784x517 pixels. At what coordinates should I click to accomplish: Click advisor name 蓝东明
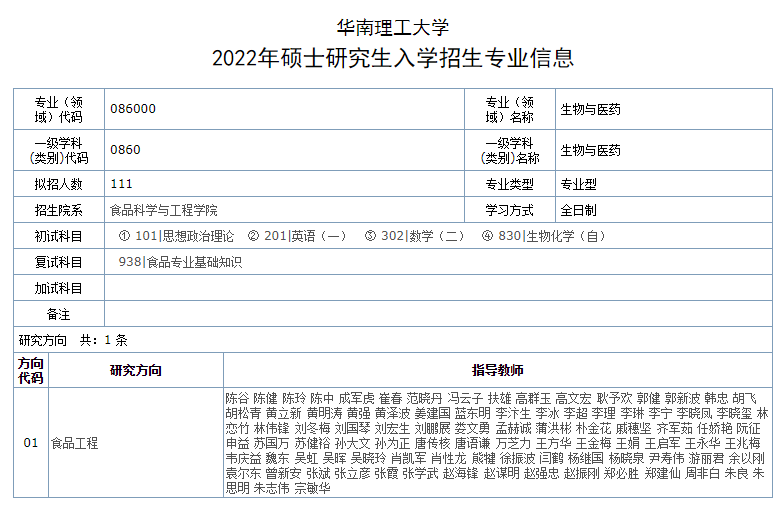click(x=472, y=413)
